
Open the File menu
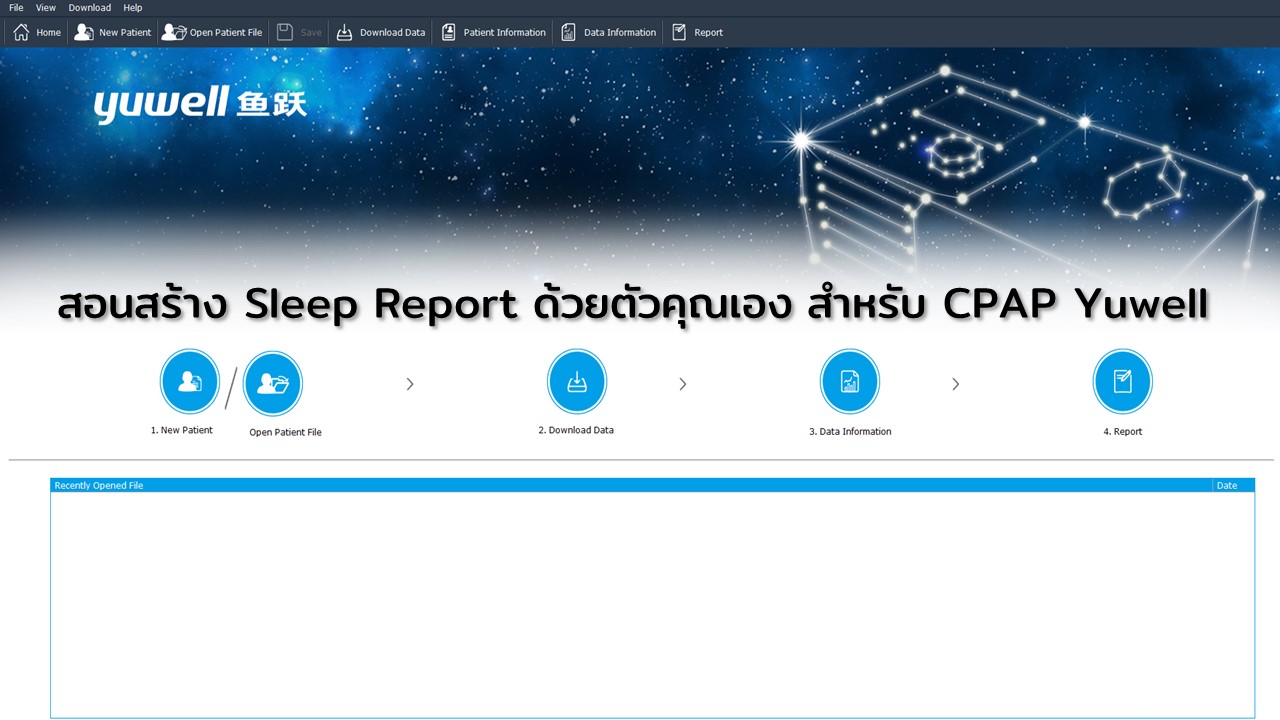(16, 8)
